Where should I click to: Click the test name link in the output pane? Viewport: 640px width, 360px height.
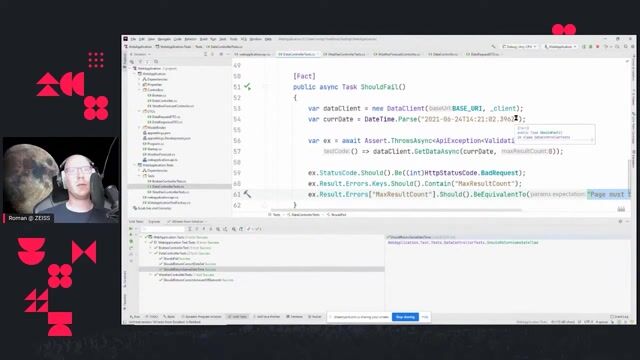tap(463, 242)
